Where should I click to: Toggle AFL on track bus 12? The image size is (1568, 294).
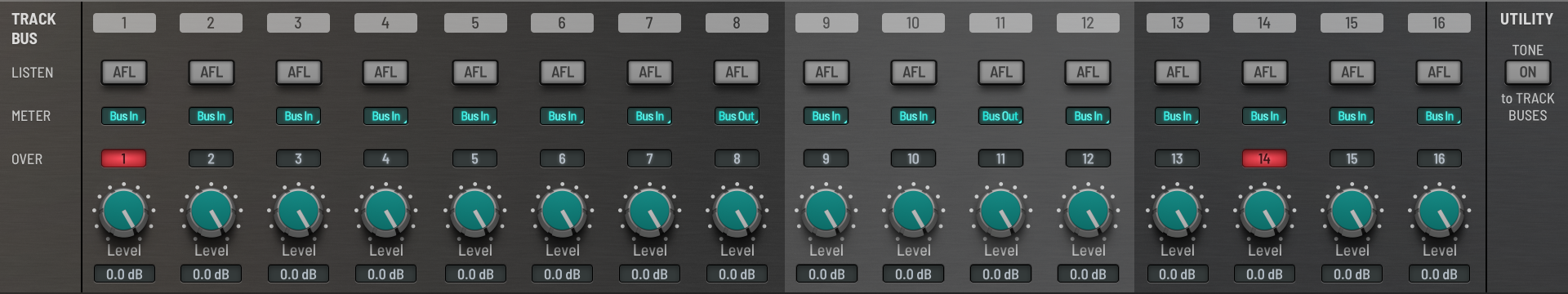tap(1088, 73)
